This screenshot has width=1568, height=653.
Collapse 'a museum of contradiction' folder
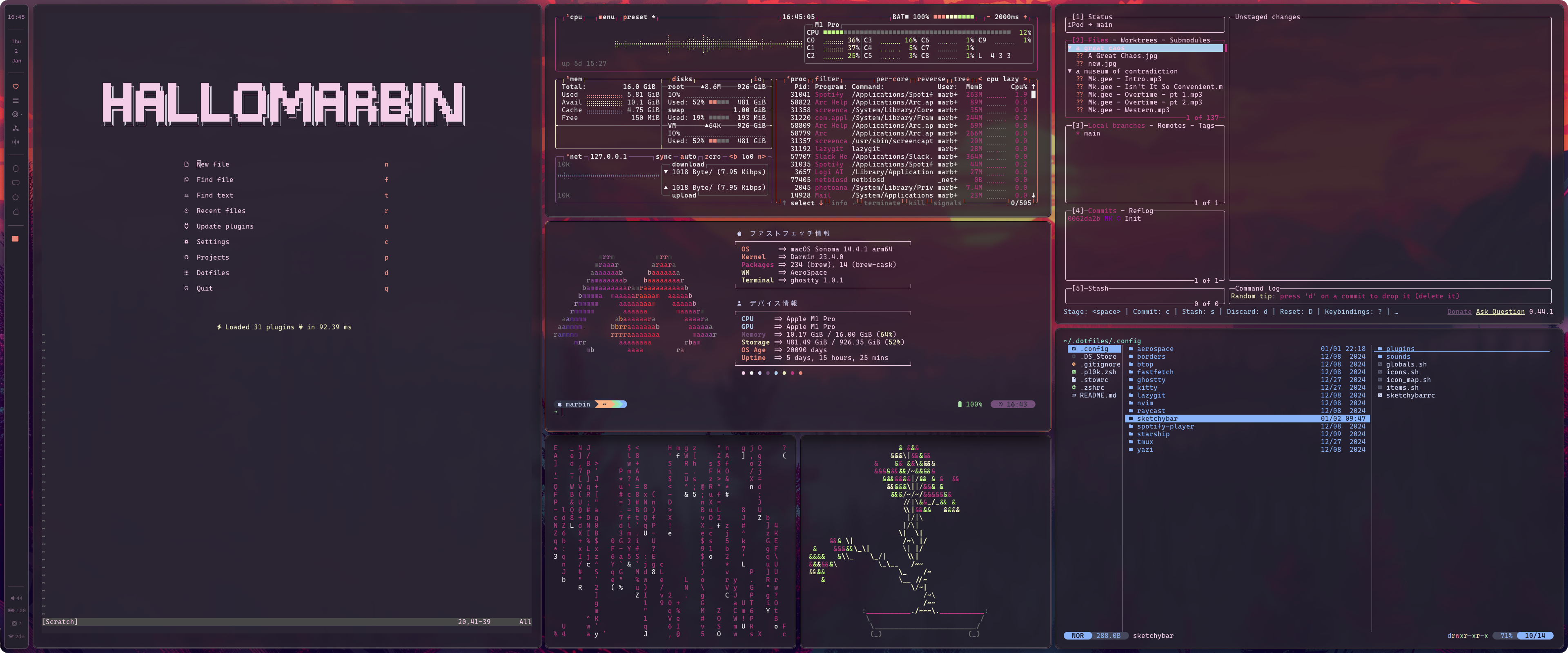point(1070,71)
